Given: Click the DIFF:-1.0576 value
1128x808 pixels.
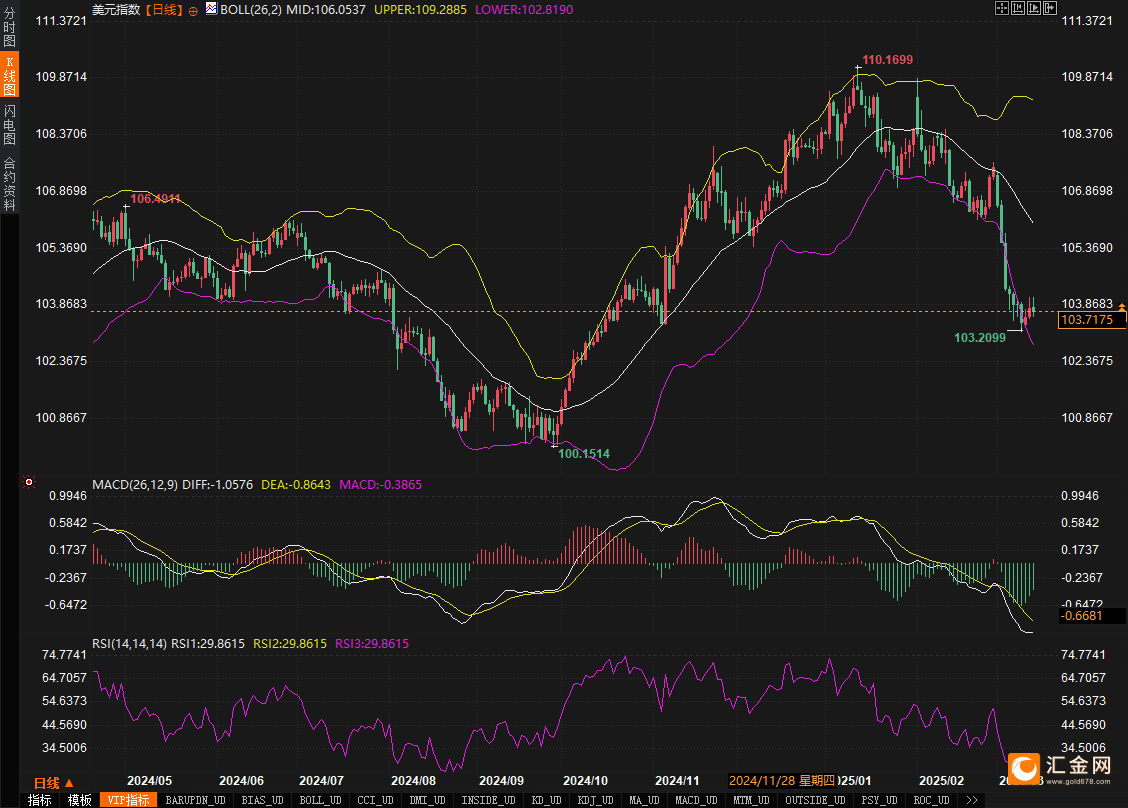Looking at the screenshot, I should 218,485.
